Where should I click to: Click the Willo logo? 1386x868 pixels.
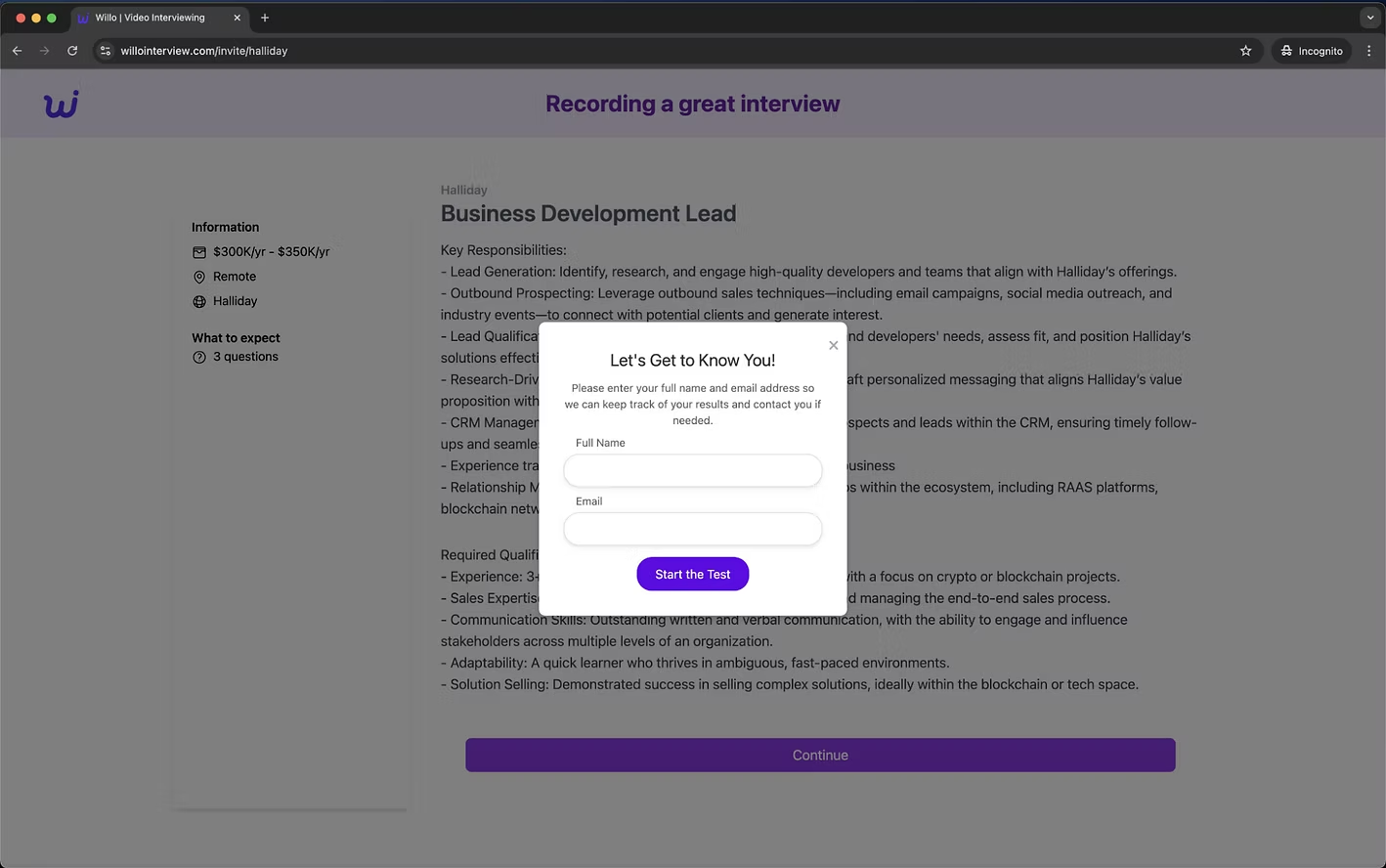pos(60,104)
